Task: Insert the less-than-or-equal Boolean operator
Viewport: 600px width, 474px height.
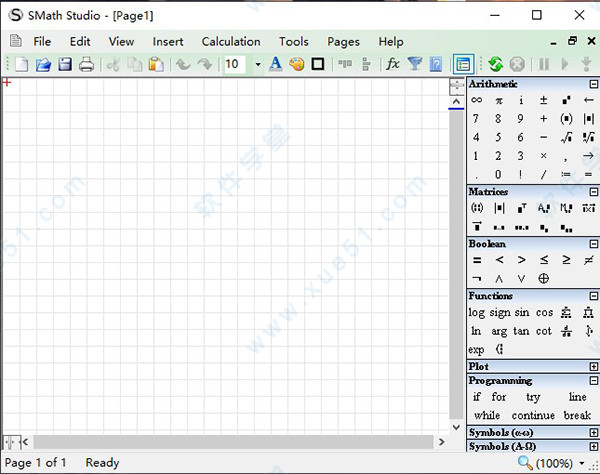Action: 544,260
